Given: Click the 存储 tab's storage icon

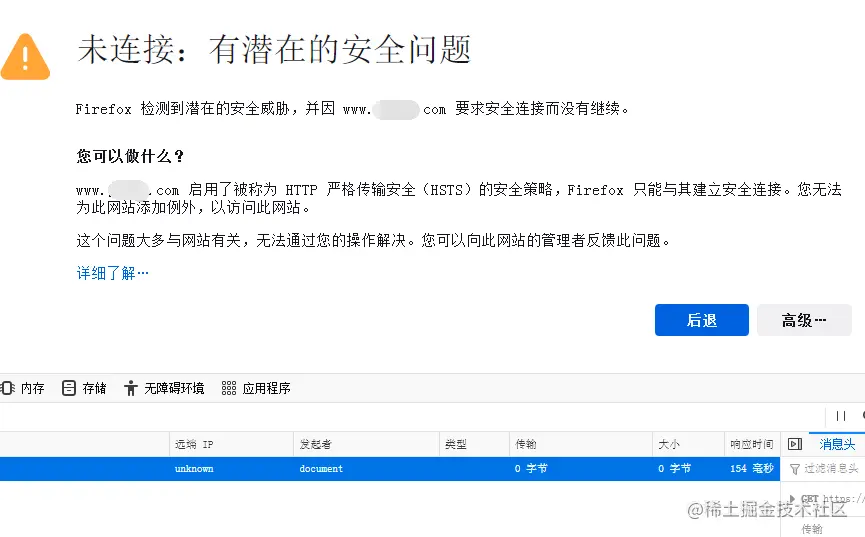Looking at the screenshot, I should [x=69, y=389].
